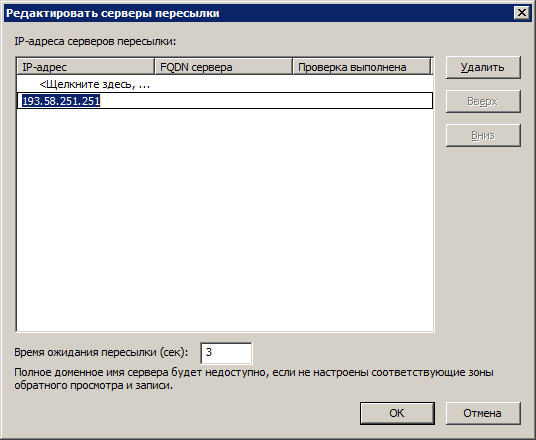Screen dimensions: 536x440
Task: Confirm changes with the OK button
Action: click(x=397, y=413)
